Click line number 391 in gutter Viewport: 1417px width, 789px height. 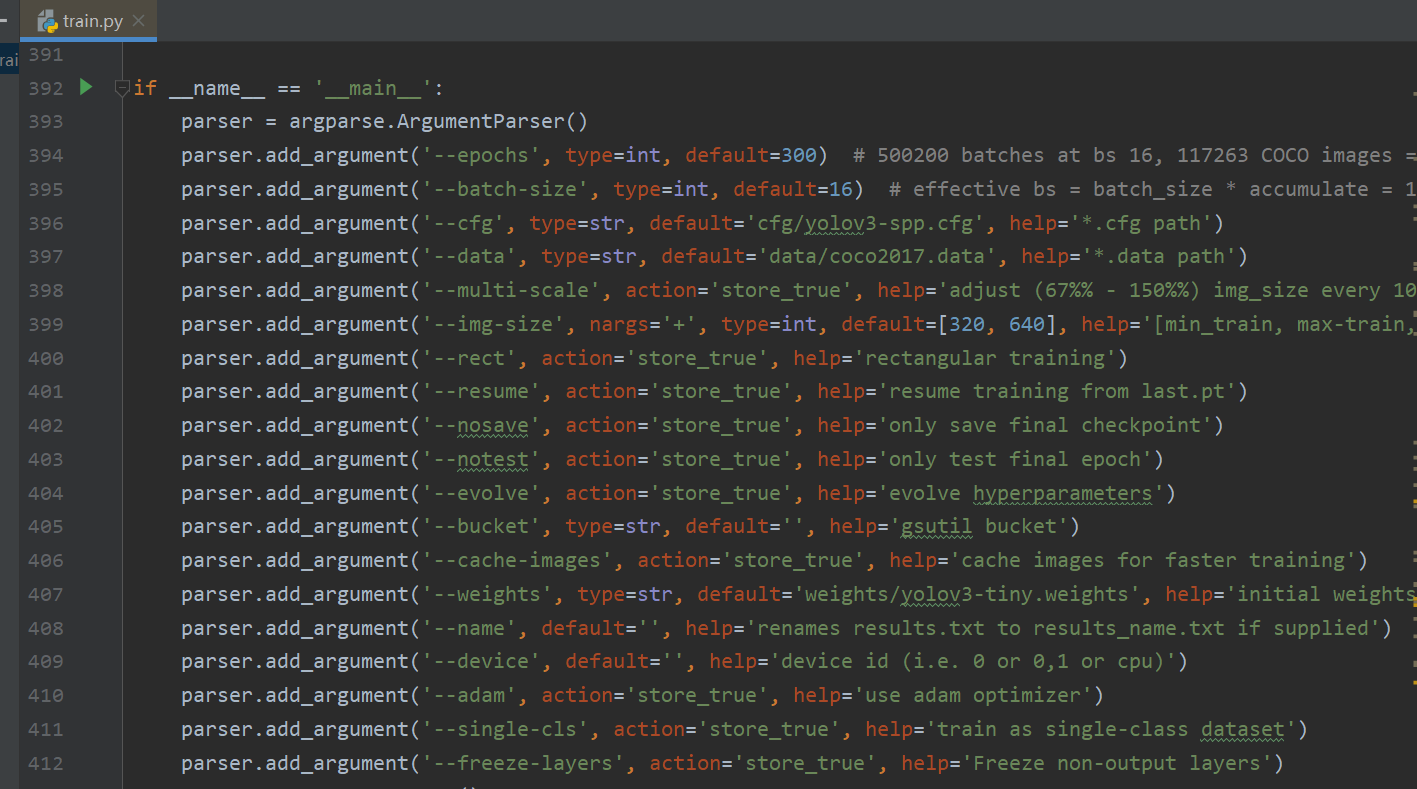click(x=45, y=54)
